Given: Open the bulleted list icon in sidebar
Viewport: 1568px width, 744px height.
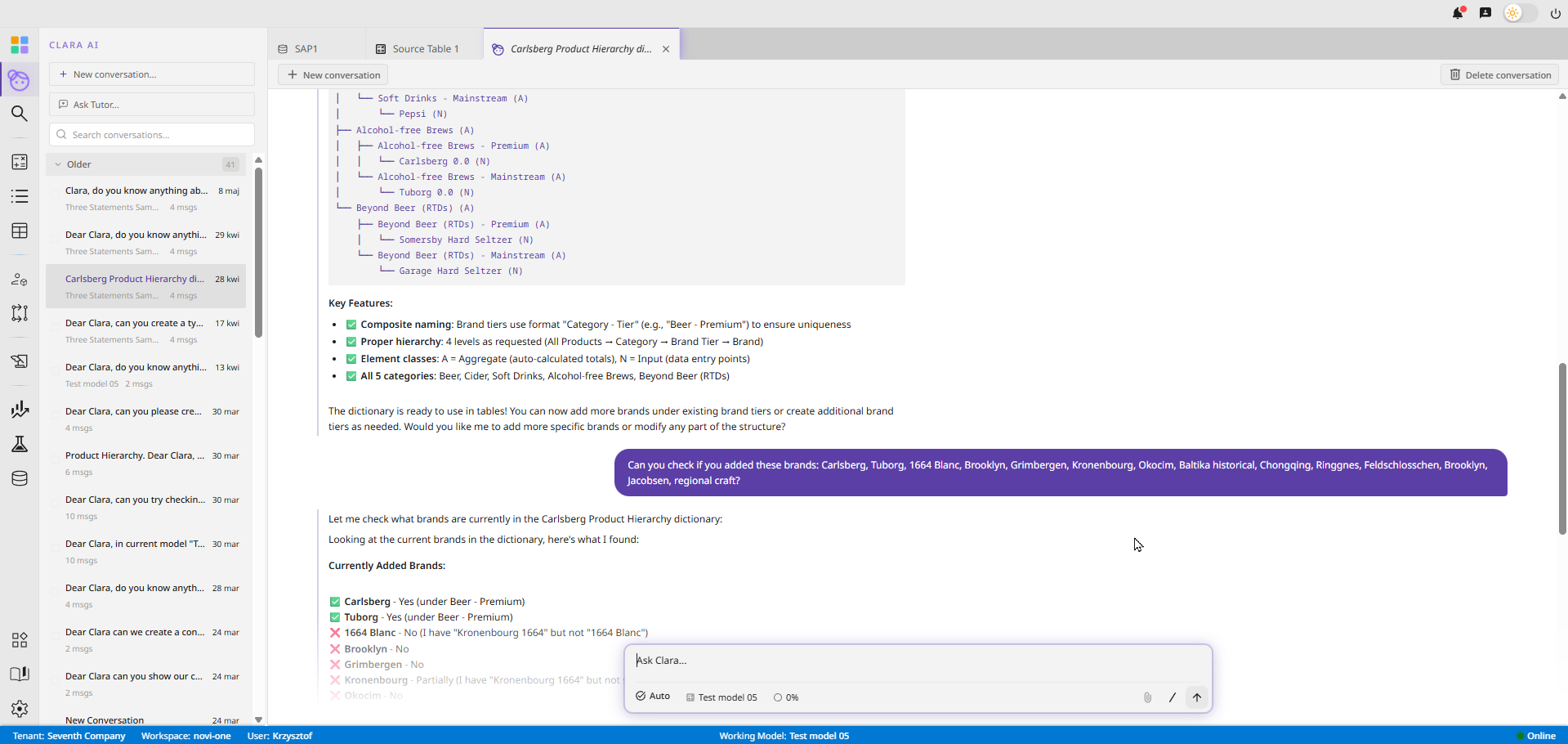Looking at the screenshot, I should [x=20, y=196].
